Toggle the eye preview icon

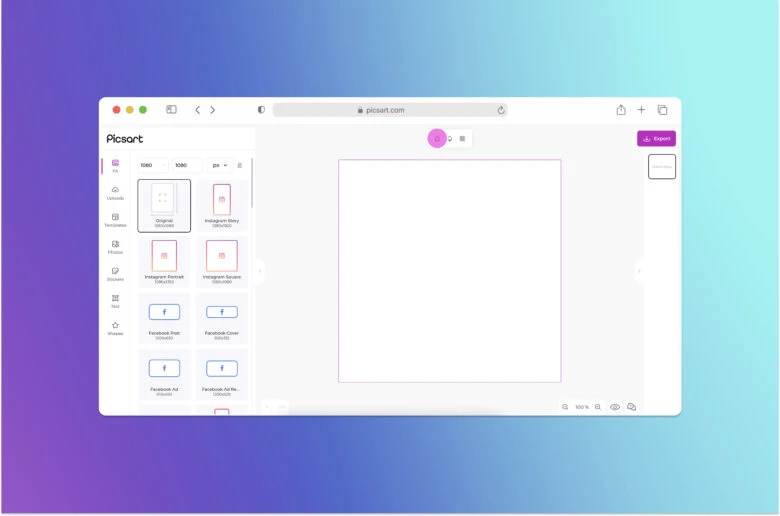click(615, 407)
